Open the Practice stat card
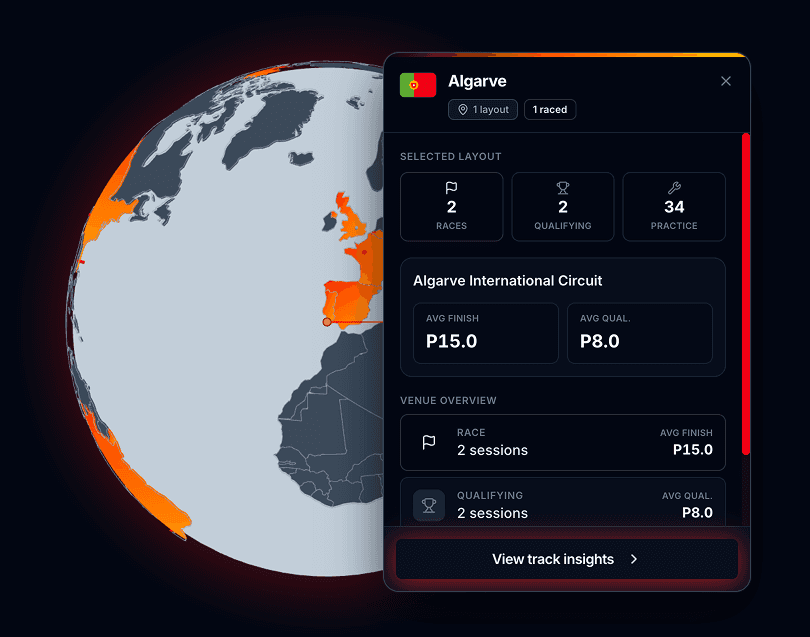This screenshot has width=810, height=637. tap(674, 207)
